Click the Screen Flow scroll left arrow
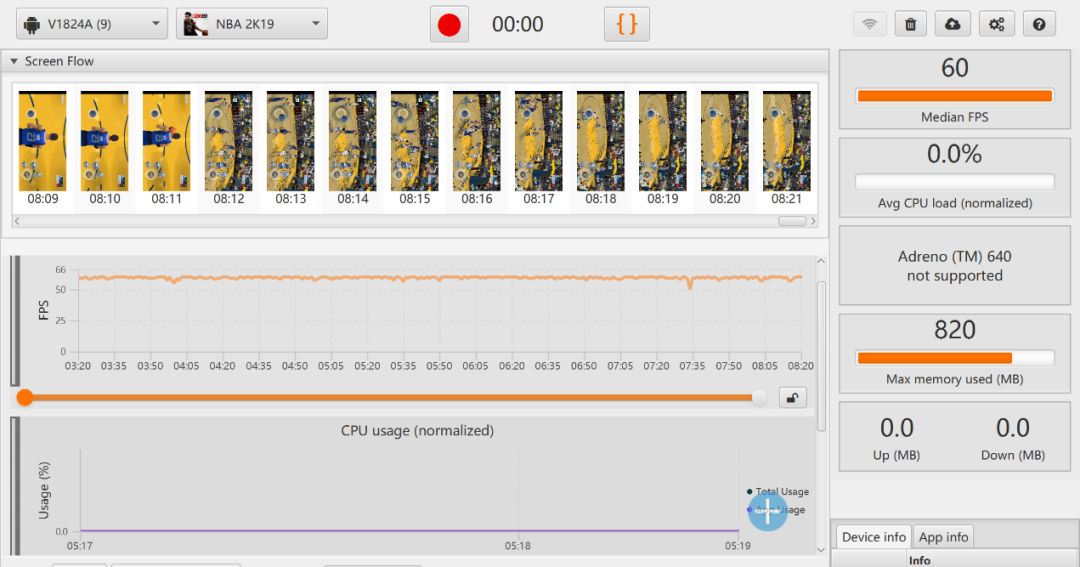 pos(17,221)
